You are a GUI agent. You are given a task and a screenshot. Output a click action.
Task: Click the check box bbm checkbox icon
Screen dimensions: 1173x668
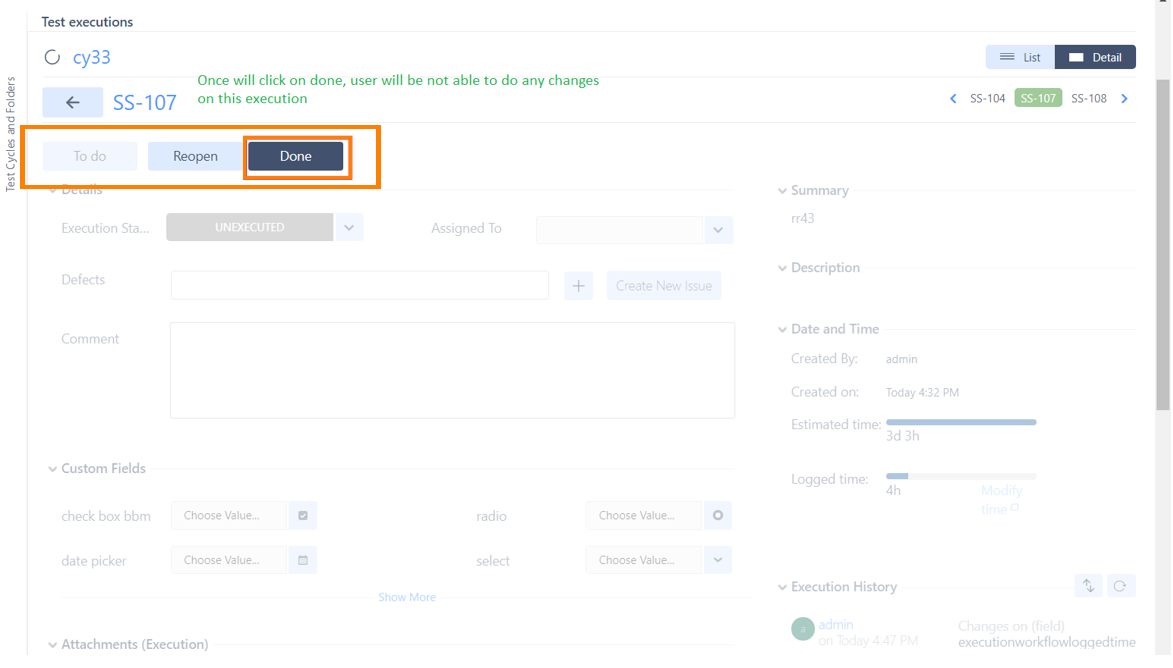coord(303,516)
